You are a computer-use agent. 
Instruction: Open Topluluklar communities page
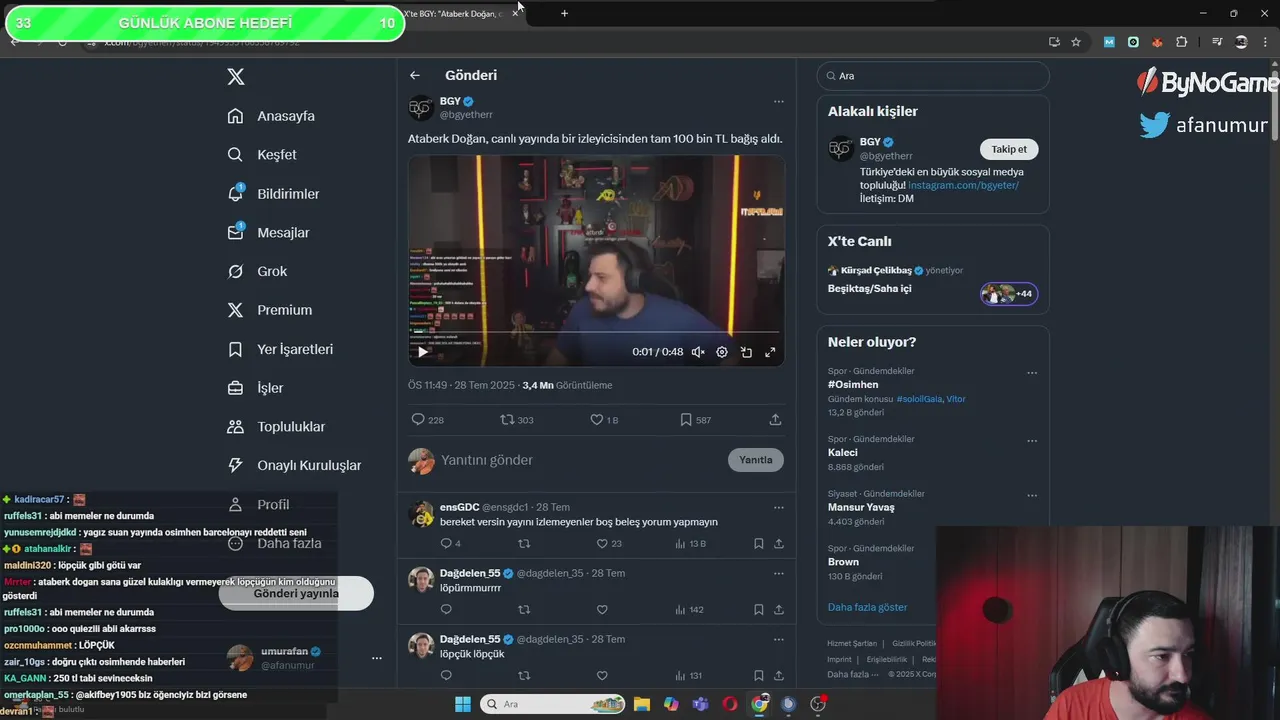coord(276,427)
